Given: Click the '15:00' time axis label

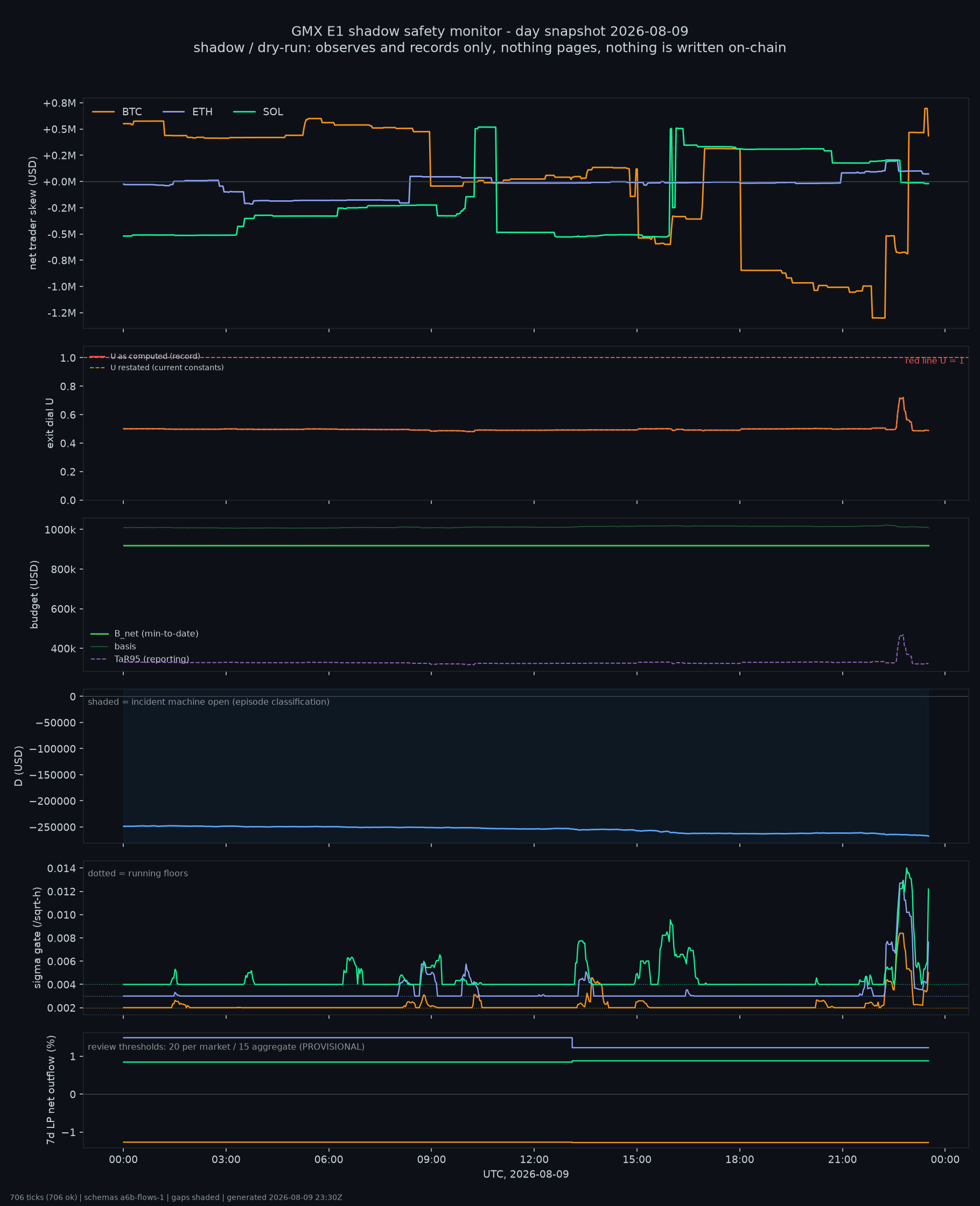Looking at the screenshot, I should (x=637, y=1160).
